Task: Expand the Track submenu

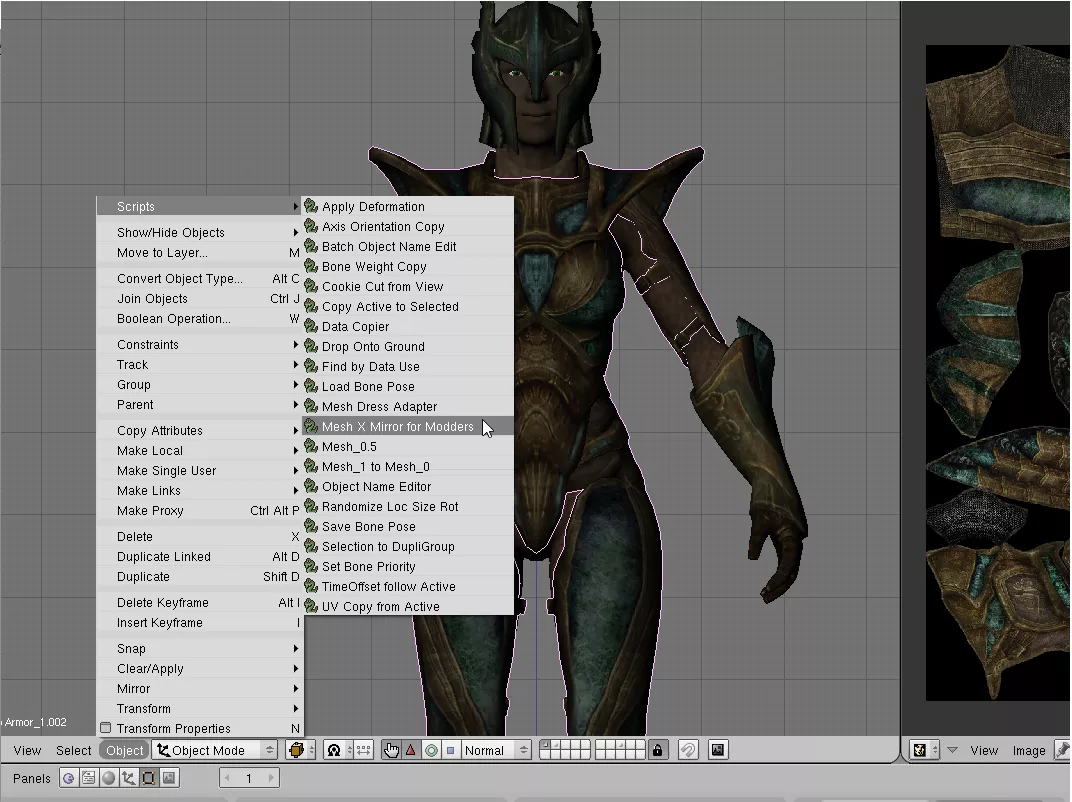Action: tap(200, 364)
